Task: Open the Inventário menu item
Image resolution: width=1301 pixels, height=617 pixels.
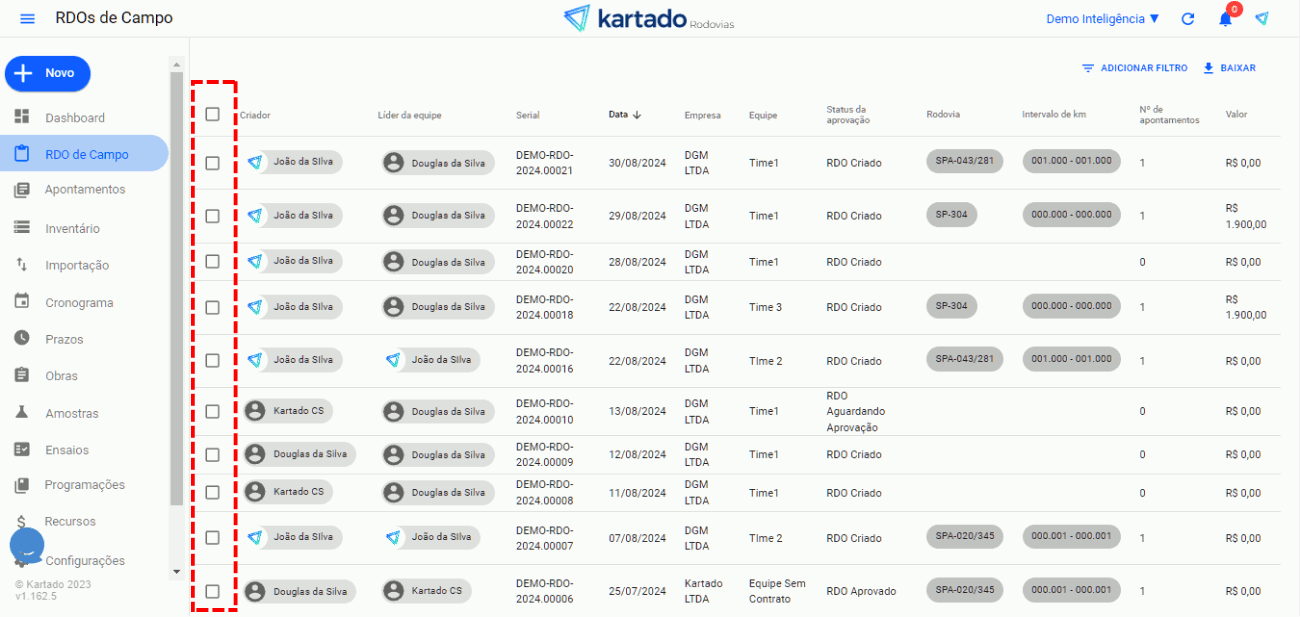Action: point(72,229)
